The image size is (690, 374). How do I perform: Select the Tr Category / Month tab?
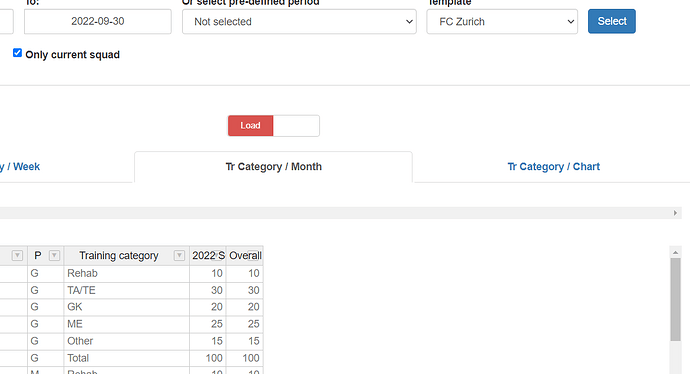[x=273, y=167]
